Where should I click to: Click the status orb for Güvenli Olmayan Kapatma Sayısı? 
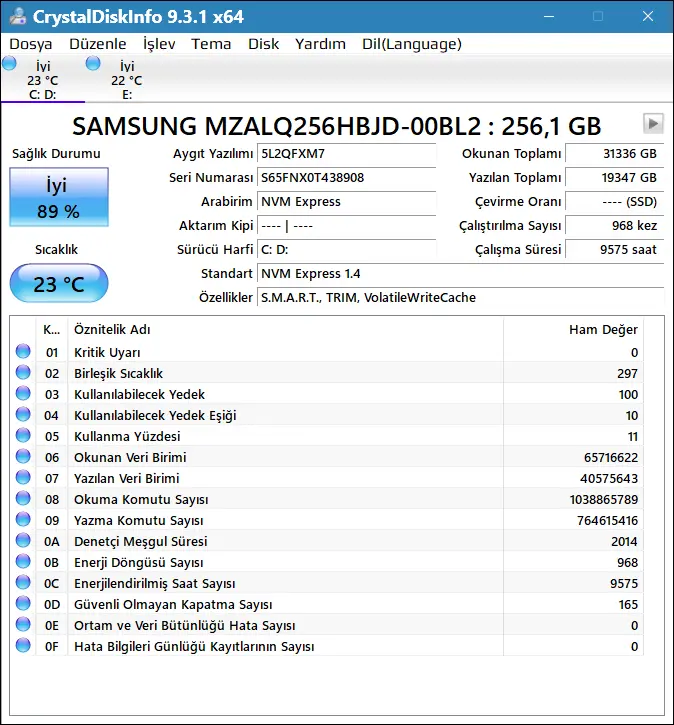click(x=23, y=603)
